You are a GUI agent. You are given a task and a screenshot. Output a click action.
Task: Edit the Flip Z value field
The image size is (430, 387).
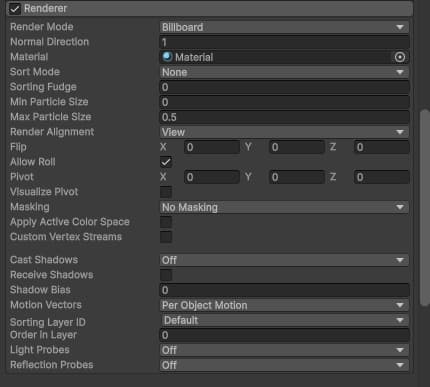coord(382,147)
